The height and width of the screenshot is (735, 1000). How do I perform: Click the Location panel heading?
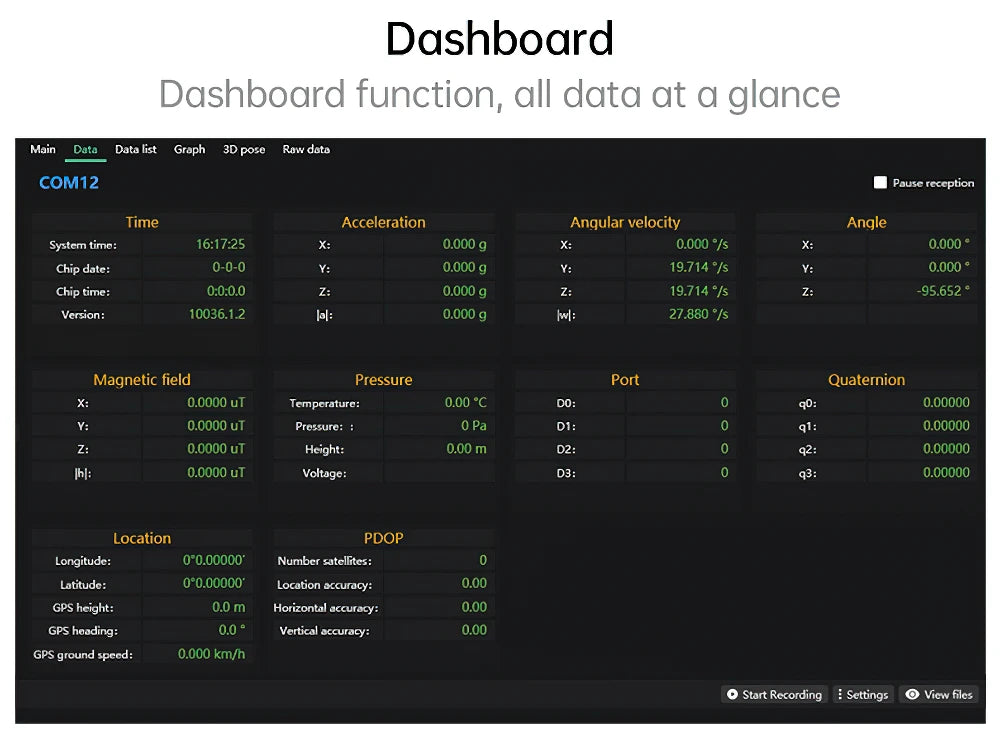coord(142,538)
